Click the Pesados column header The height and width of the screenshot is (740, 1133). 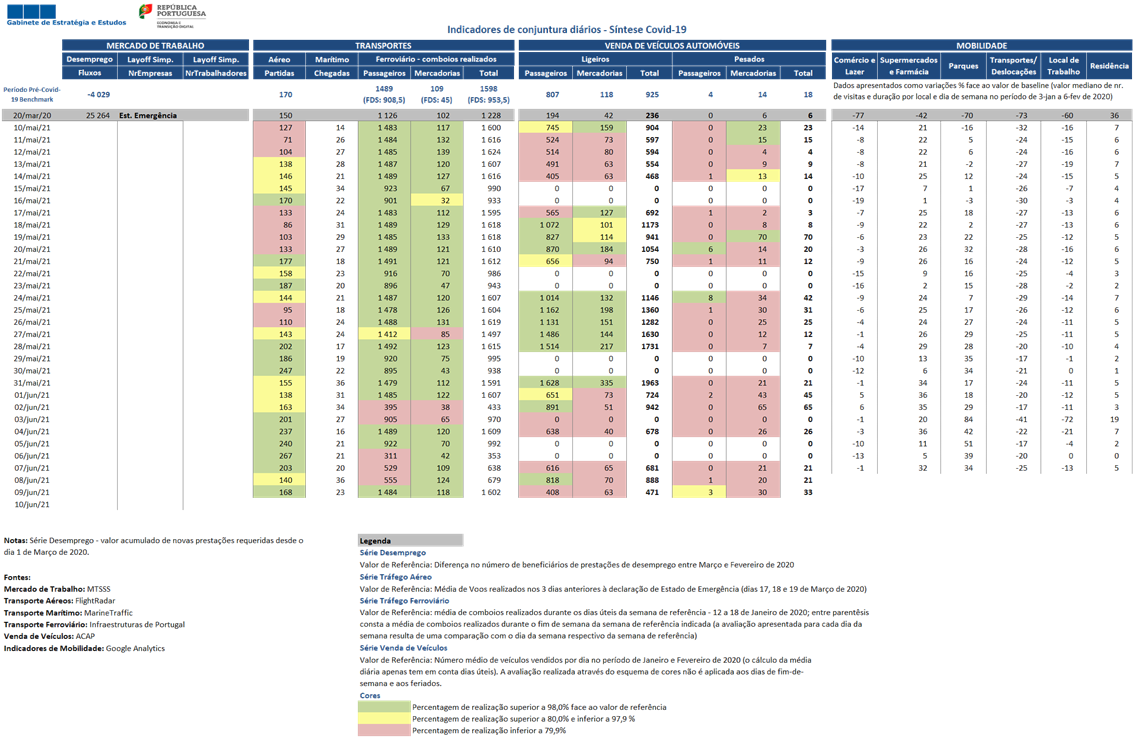coord(749,59)
